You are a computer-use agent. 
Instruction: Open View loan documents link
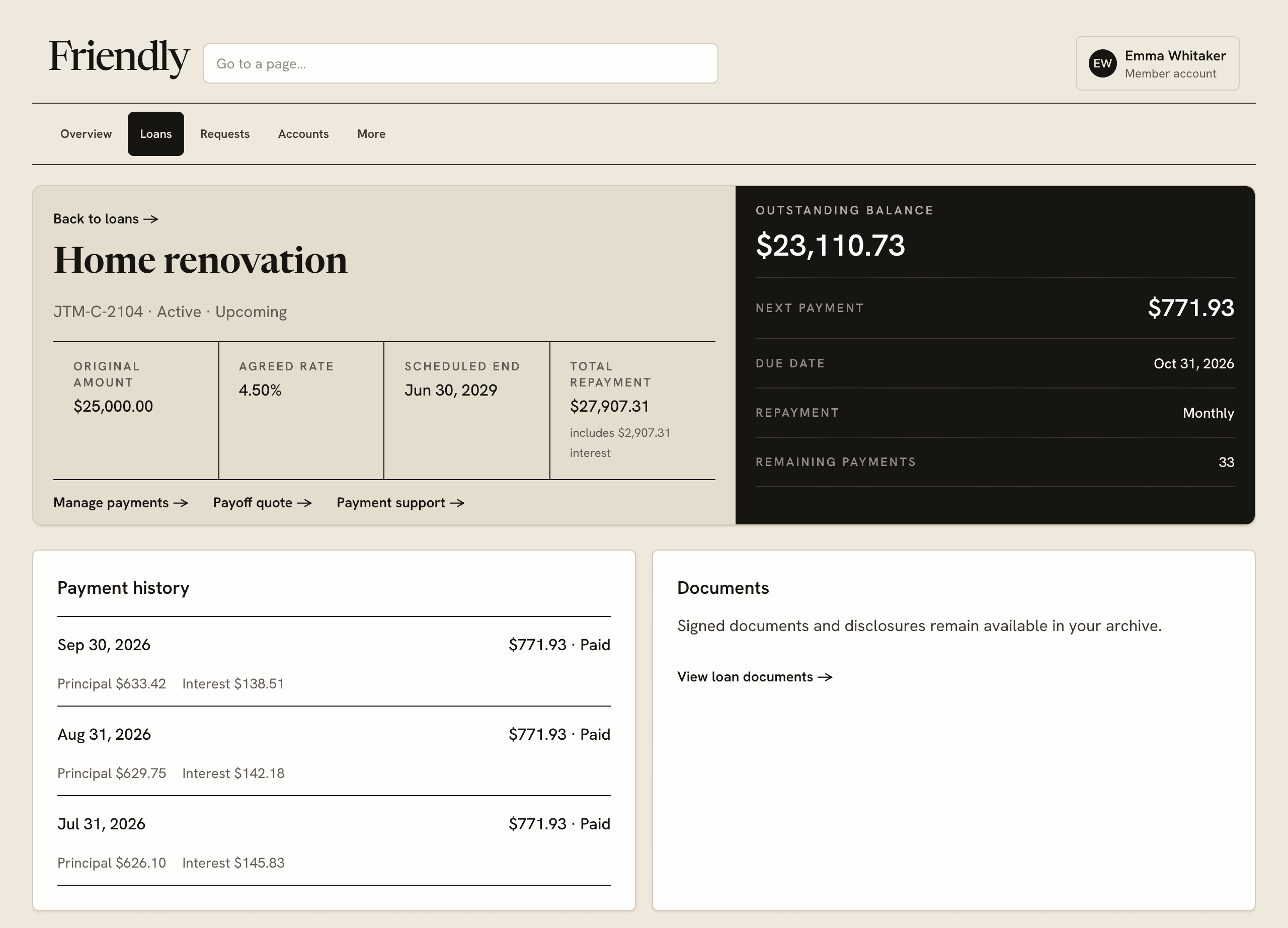click(x=755, y=677)
